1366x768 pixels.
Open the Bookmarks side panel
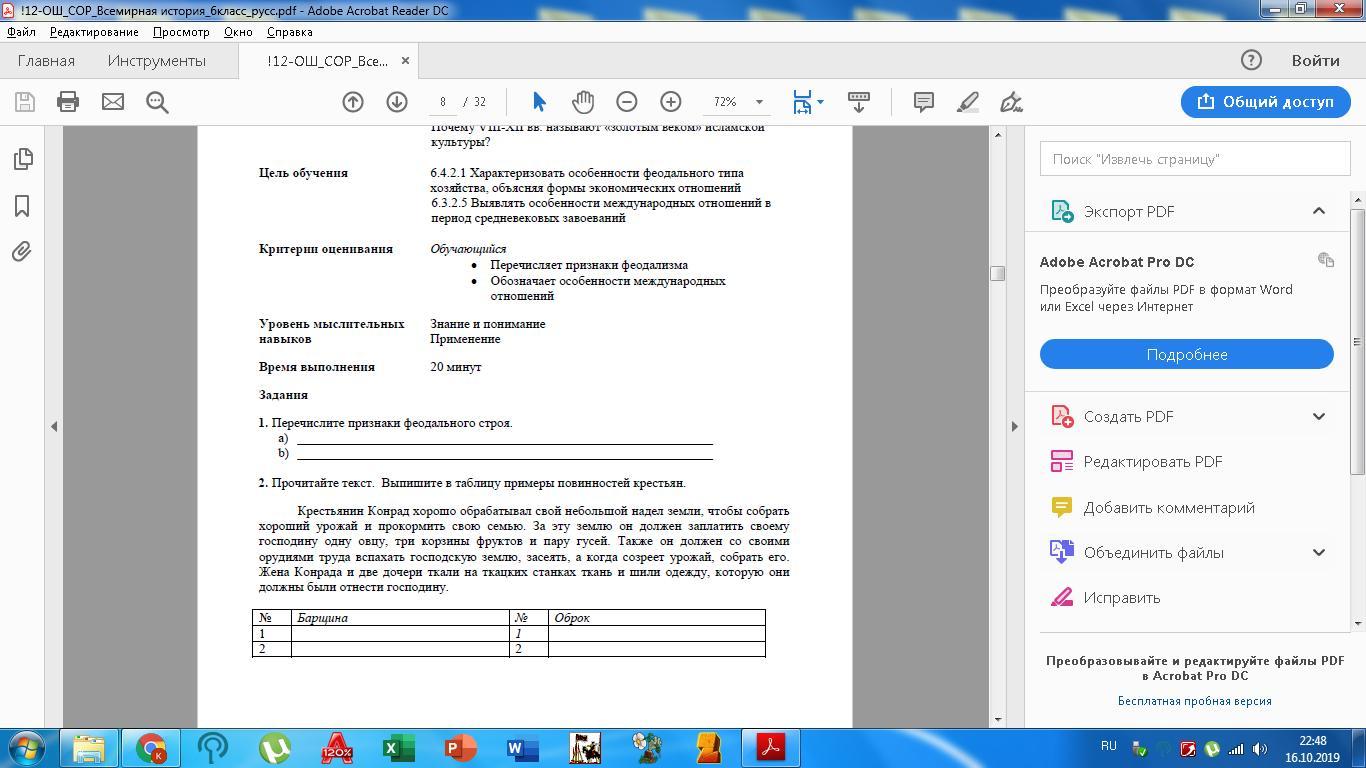(22, 206)
